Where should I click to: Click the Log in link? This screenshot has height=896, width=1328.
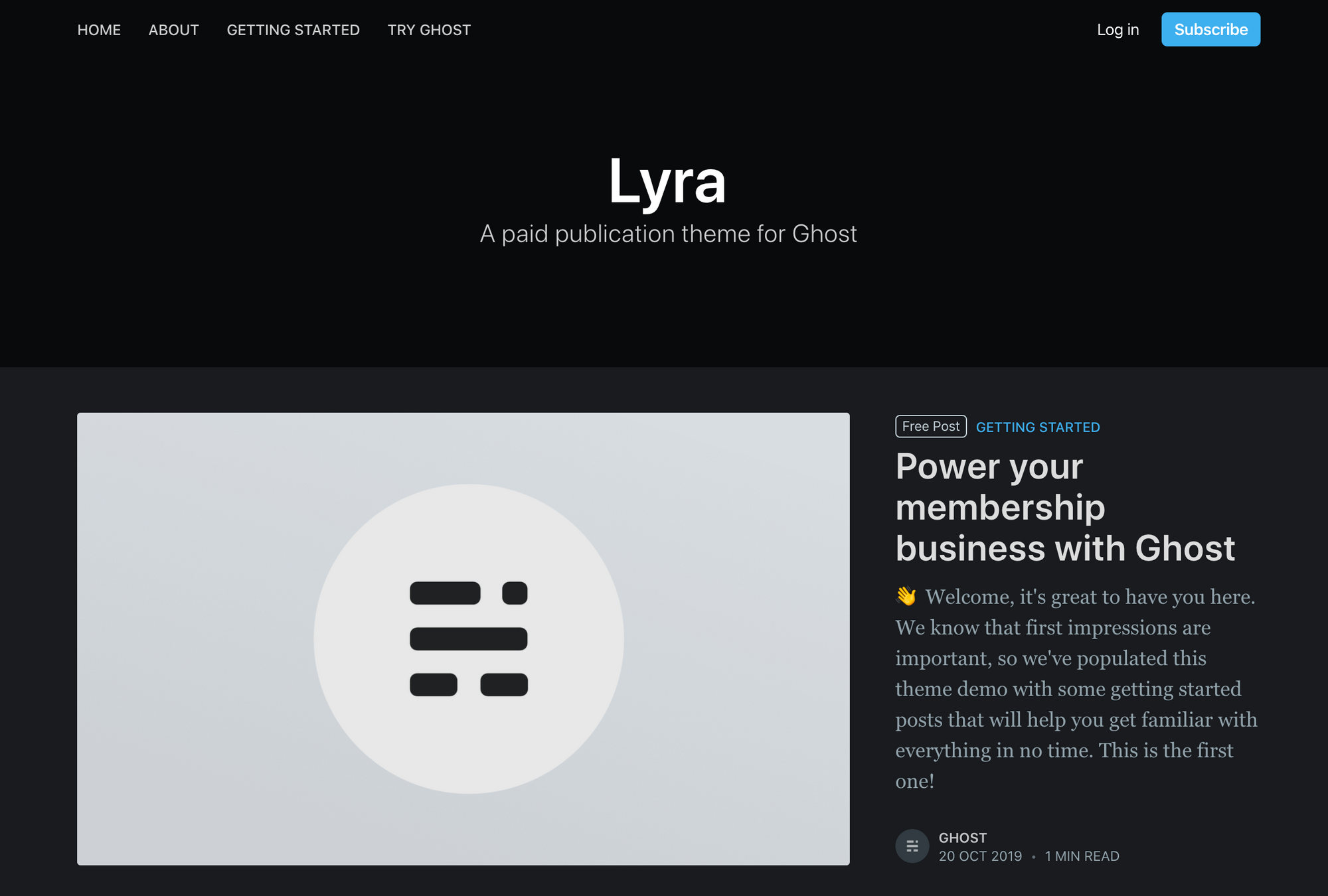tap(1118, 29)
